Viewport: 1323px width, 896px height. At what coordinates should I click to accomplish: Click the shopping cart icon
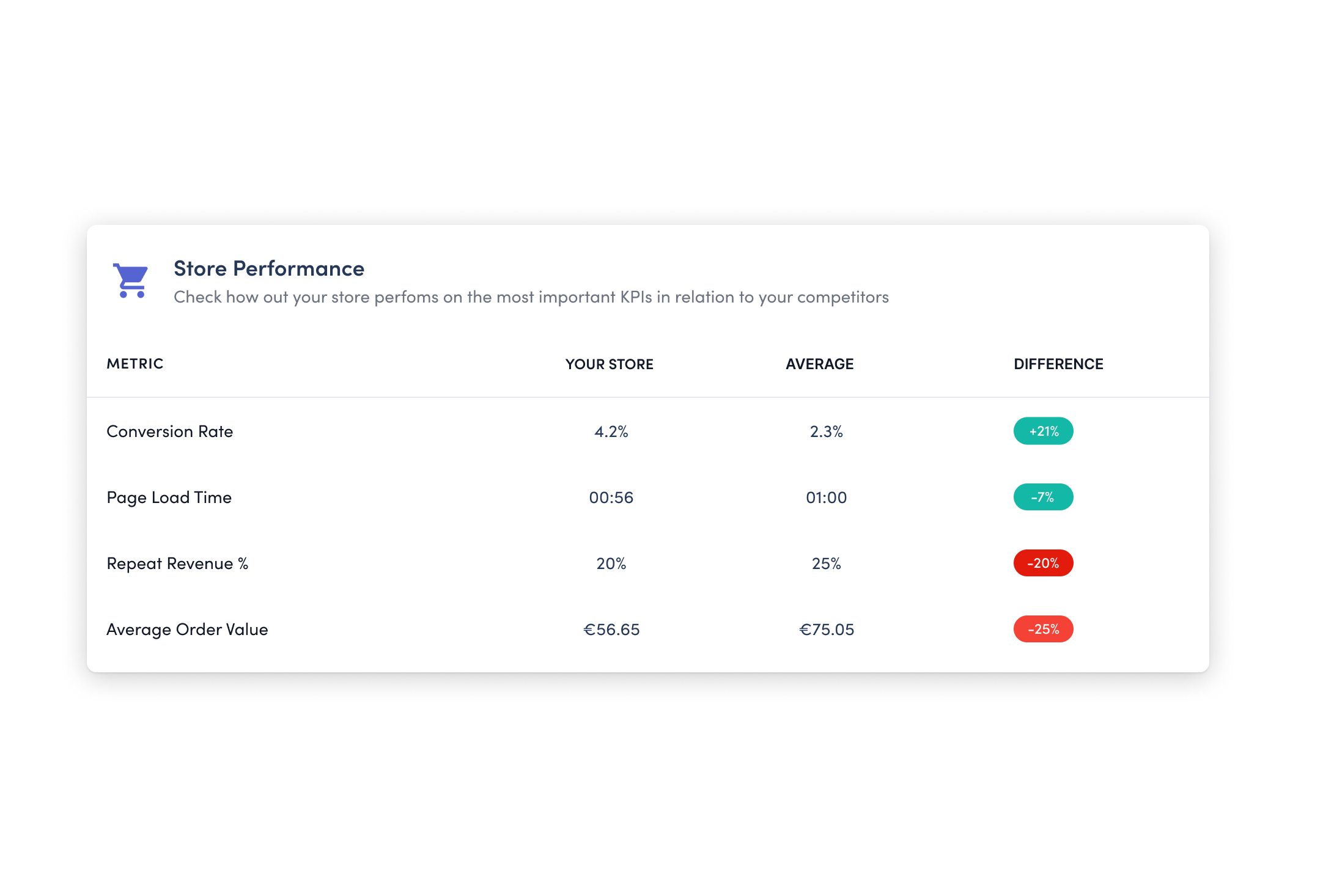pyautogui.click(x=131, y=281)
